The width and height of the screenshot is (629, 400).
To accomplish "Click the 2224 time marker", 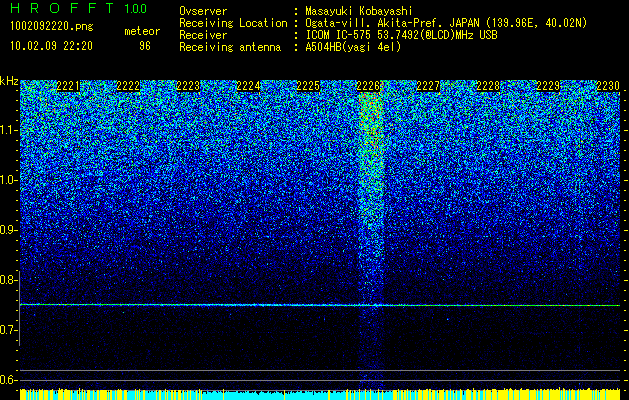I will tap(248, 86).
